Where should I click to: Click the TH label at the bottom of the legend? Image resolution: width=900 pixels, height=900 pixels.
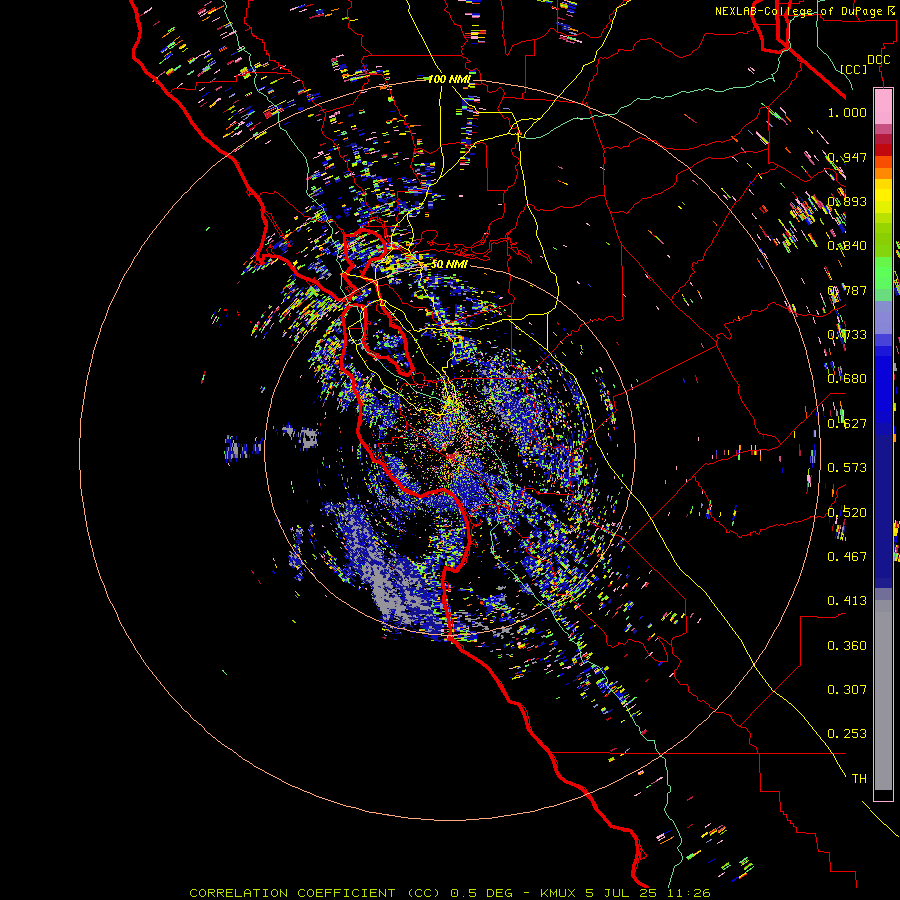click(x=859, y=779)
